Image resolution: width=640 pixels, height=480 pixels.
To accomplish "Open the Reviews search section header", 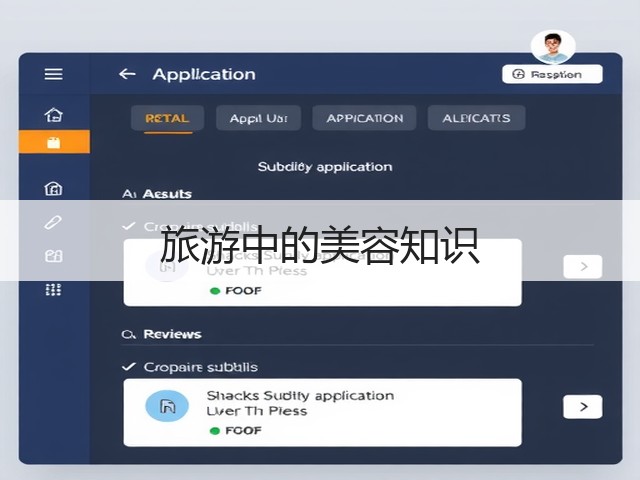I will [162, 334].
